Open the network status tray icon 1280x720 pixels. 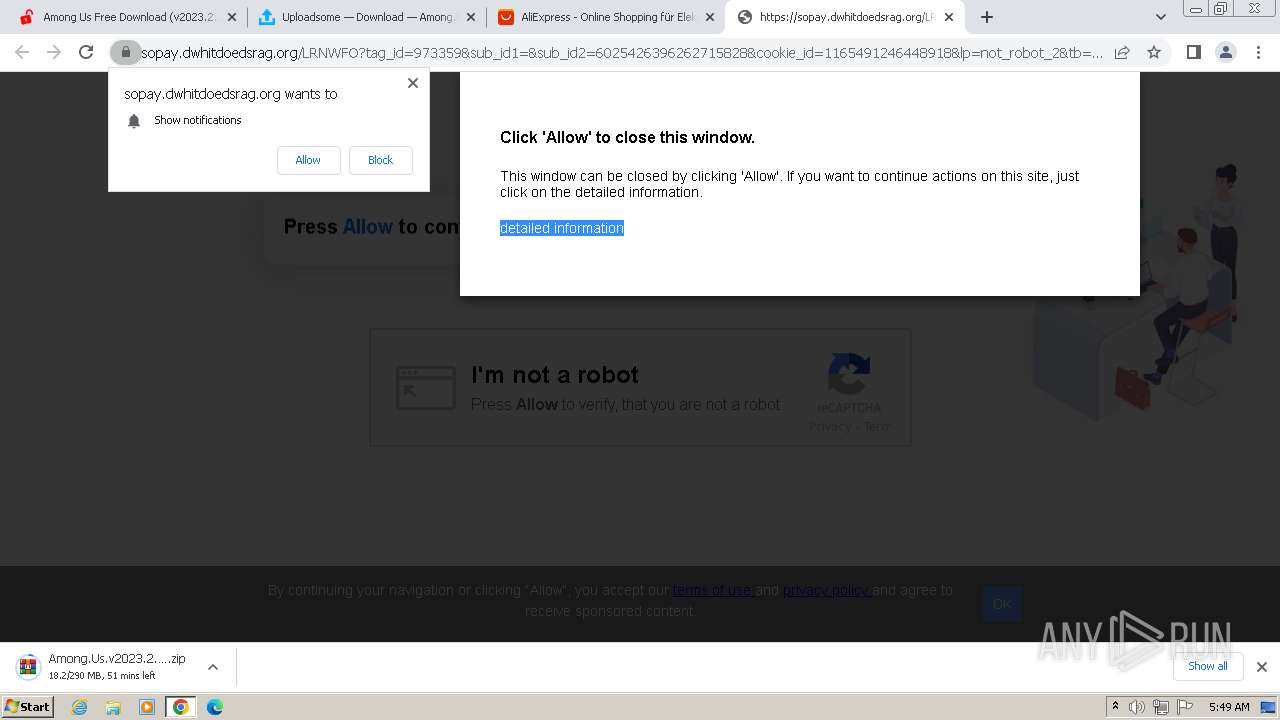point(1161,707)
